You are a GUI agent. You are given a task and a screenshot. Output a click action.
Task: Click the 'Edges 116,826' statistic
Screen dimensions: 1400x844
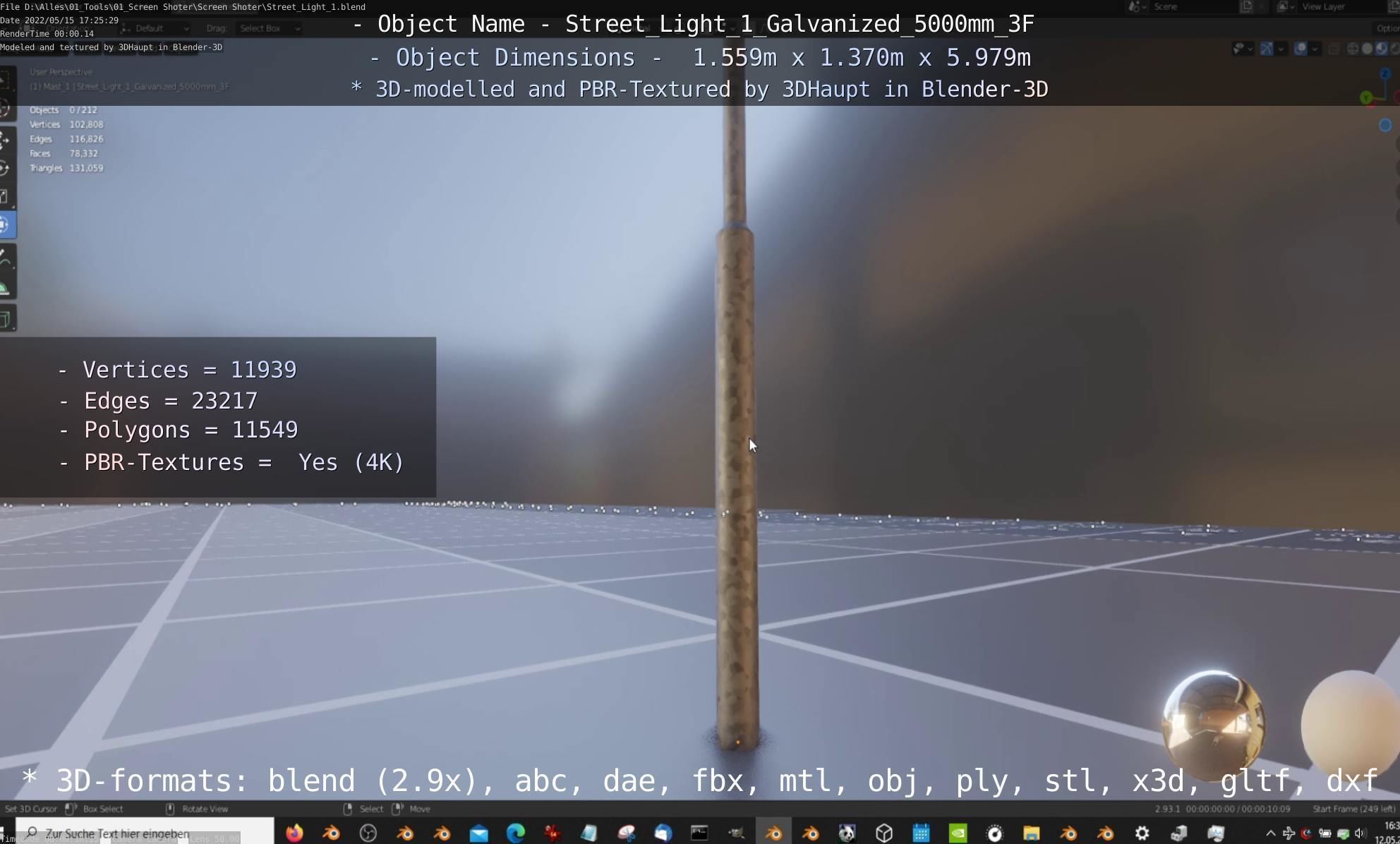click(x=66, y=139)
